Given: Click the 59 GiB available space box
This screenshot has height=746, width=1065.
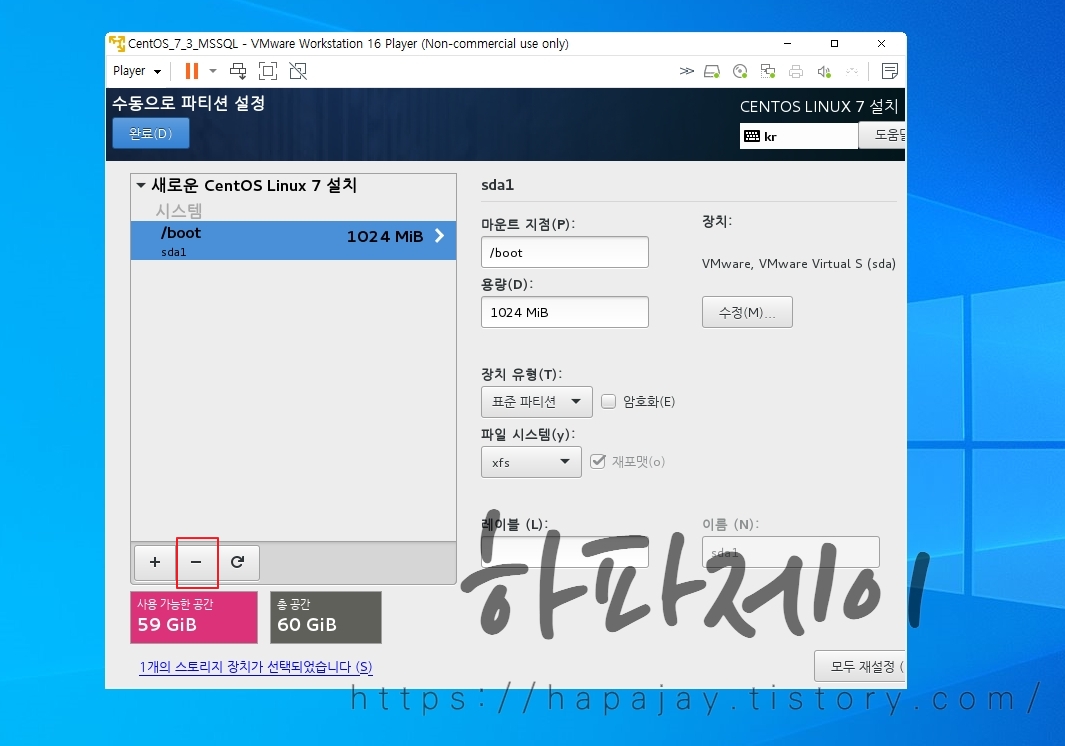Looking at the screenshot, I should (194, 617).
